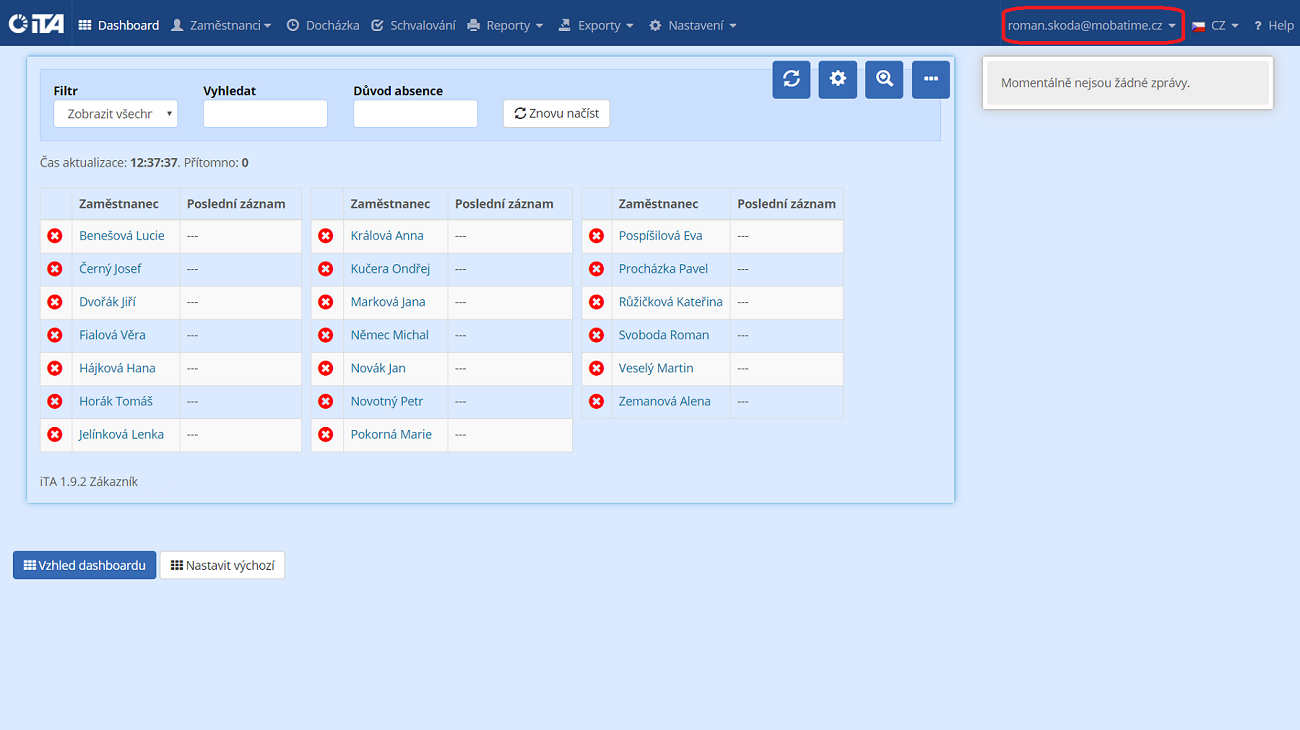Open the Filtr 'Zobrazit všechr' dropdown
1300x730 pixels.
pyautogui.click(x=115, y=114)
